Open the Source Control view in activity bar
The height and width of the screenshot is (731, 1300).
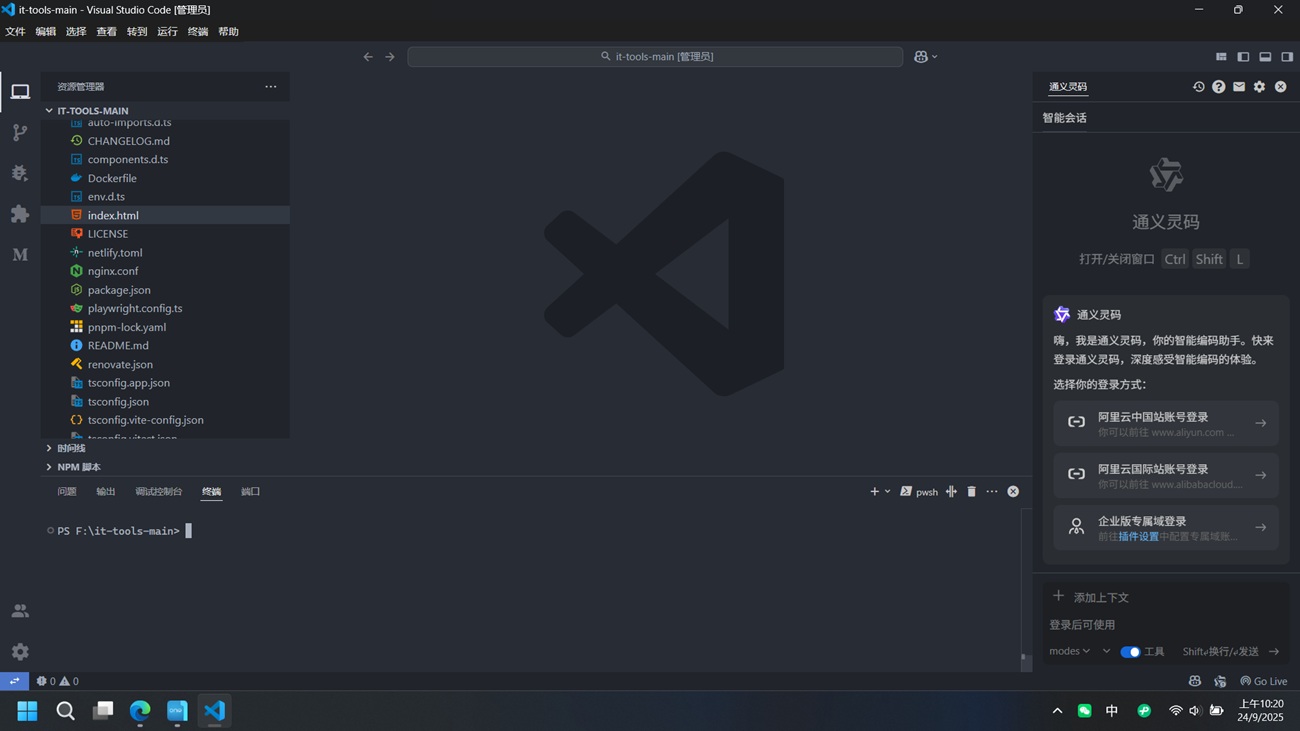(20, 133)
